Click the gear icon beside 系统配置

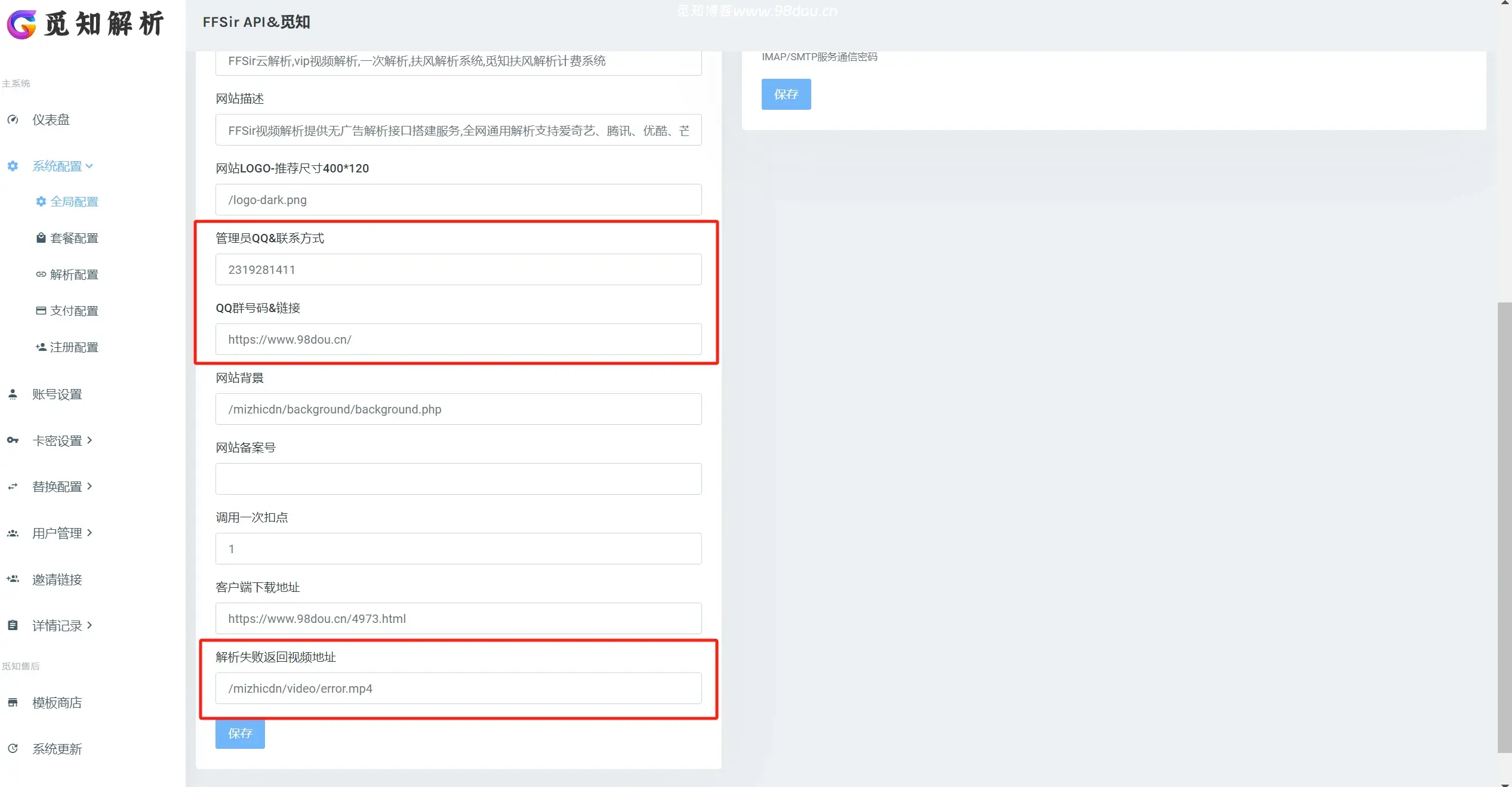(13, 166)
